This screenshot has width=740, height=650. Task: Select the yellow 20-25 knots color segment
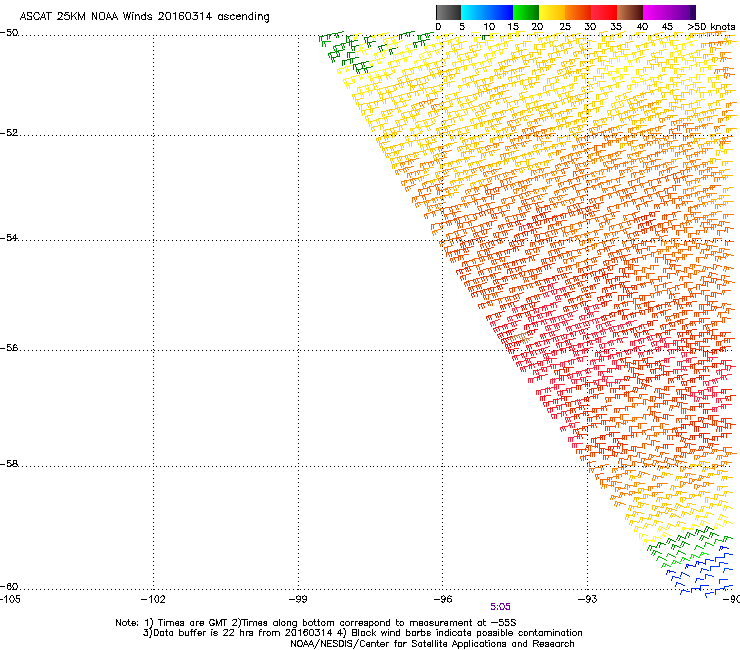552,12
